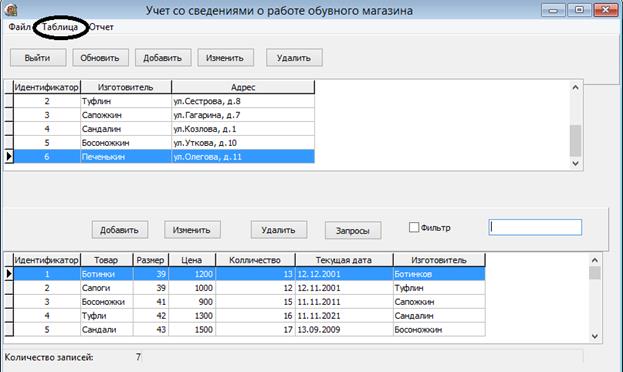Click down arrow of manufacturers table scrollbar
The image size is (623, 372).
[575, 163]
